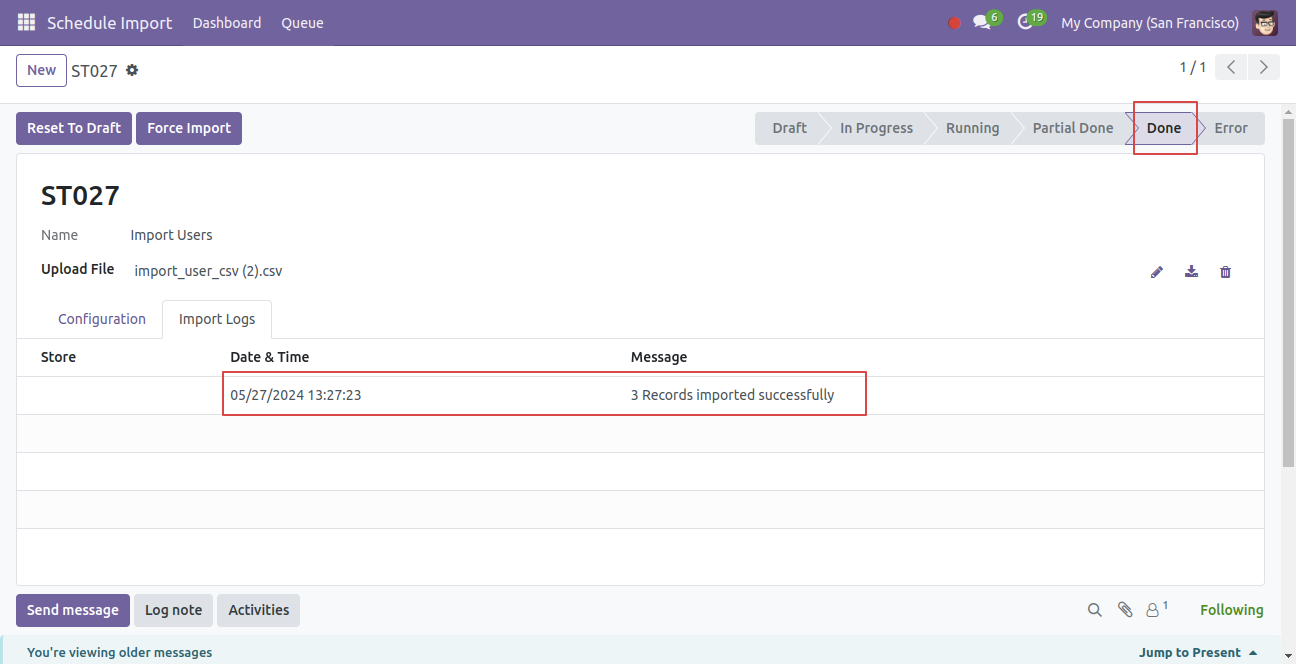Open attachments paperclip icon

tap(1125, 610)
